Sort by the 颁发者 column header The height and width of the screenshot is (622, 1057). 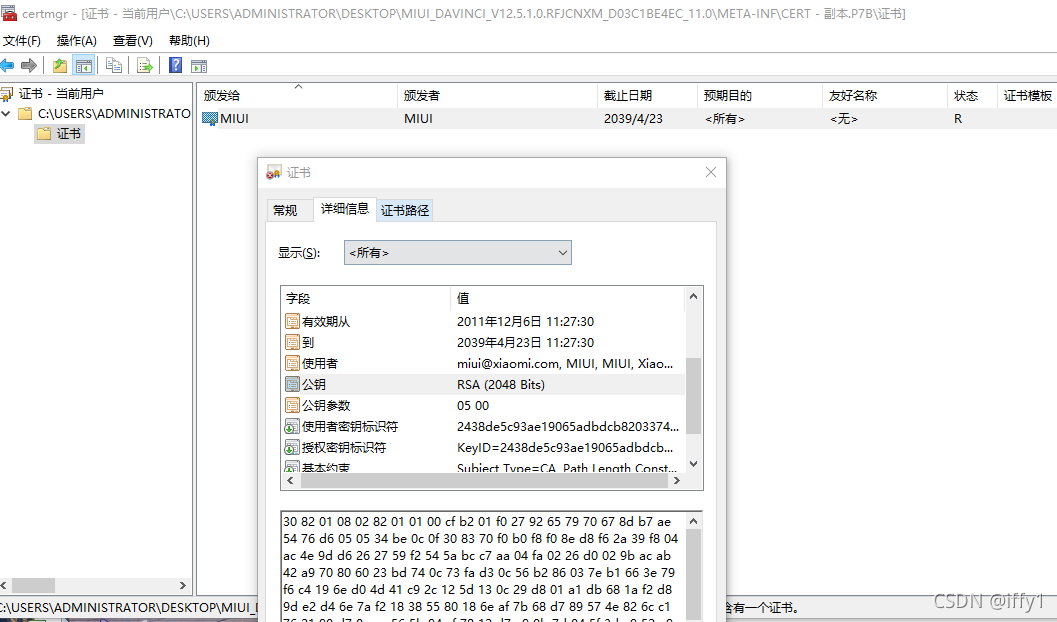(497, 95)
